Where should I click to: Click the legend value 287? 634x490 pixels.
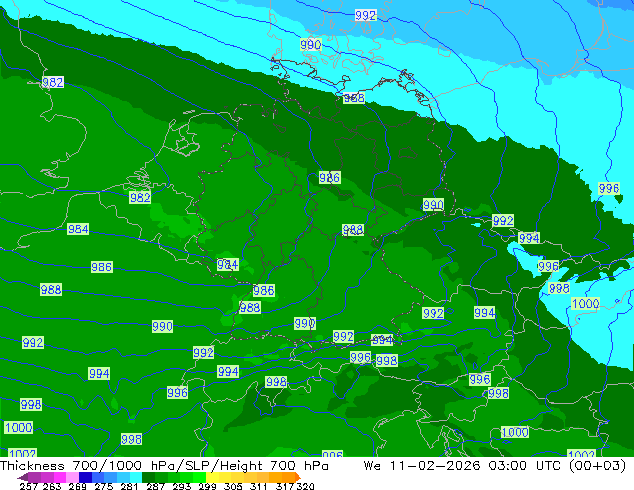point(156,486)
